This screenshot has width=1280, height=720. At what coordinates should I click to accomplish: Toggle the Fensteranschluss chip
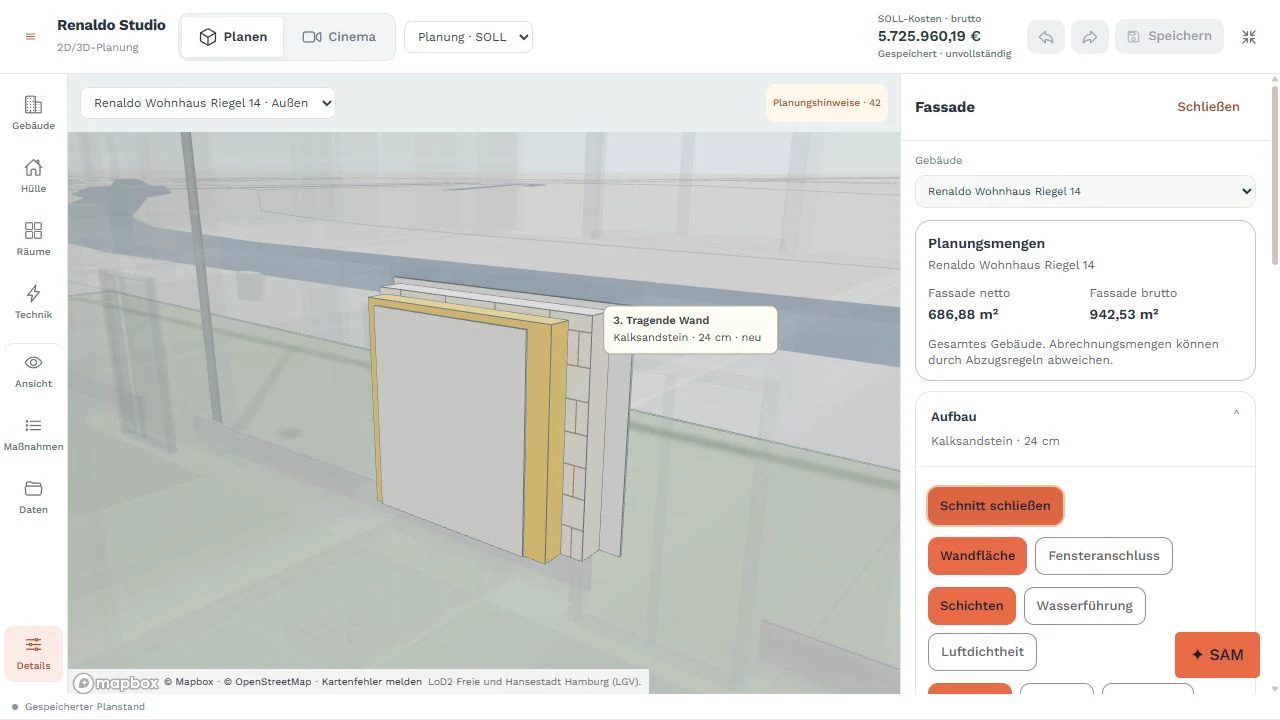coord(1103,556)
